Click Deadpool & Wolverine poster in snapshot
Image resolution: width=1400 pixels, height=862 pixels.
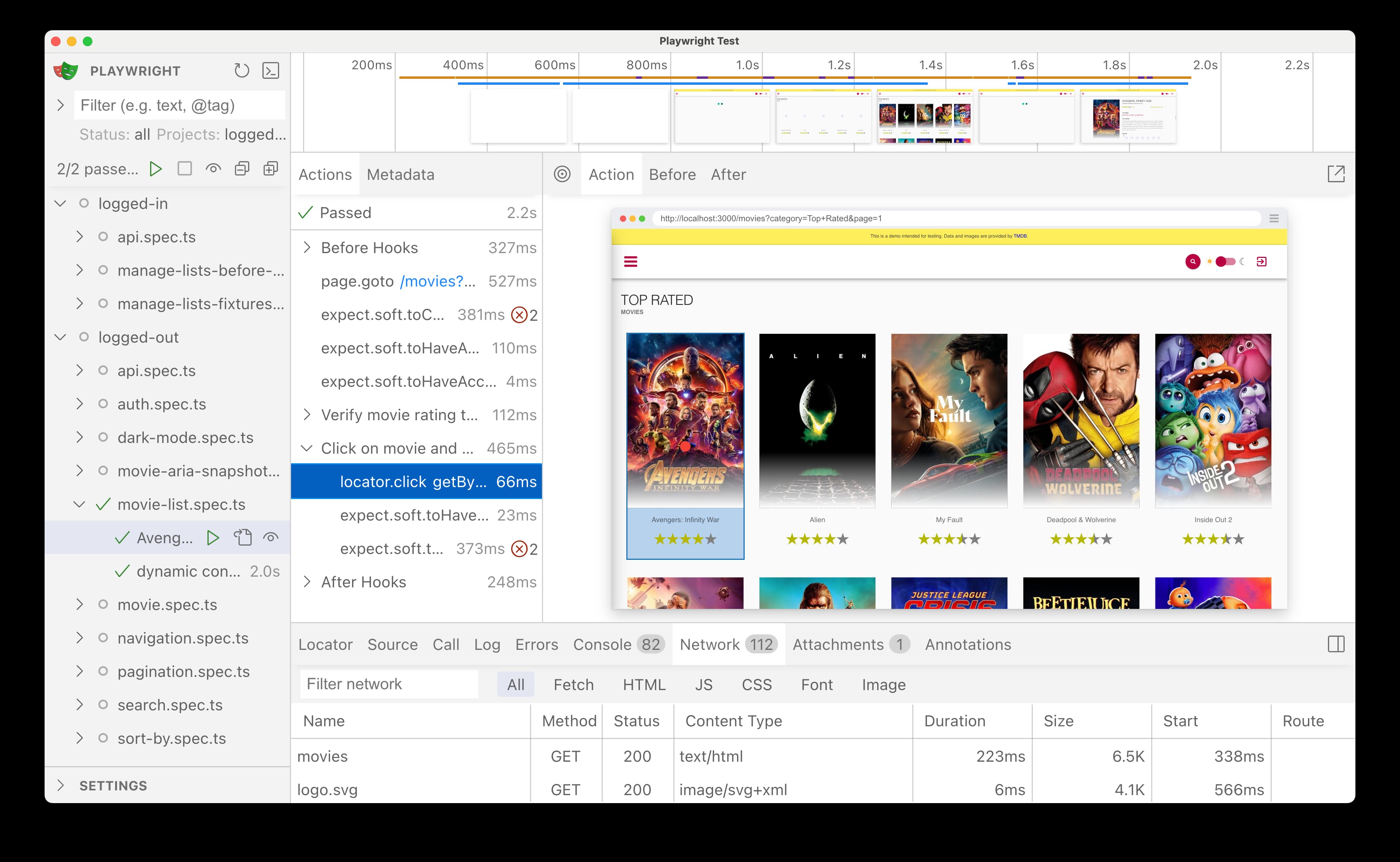coord(1081,421)
